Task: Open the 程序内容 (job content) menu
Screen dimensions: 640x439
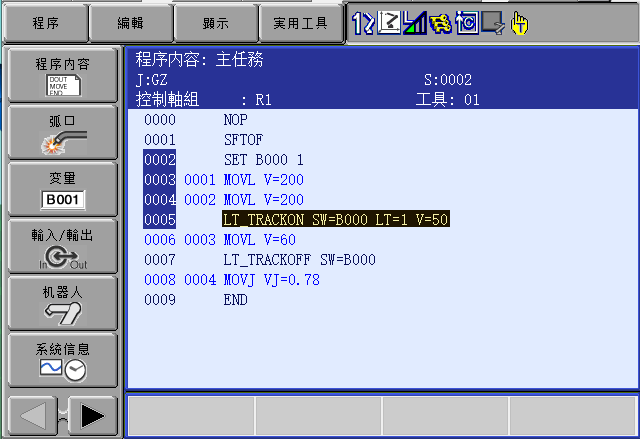Action: [62, 76]
